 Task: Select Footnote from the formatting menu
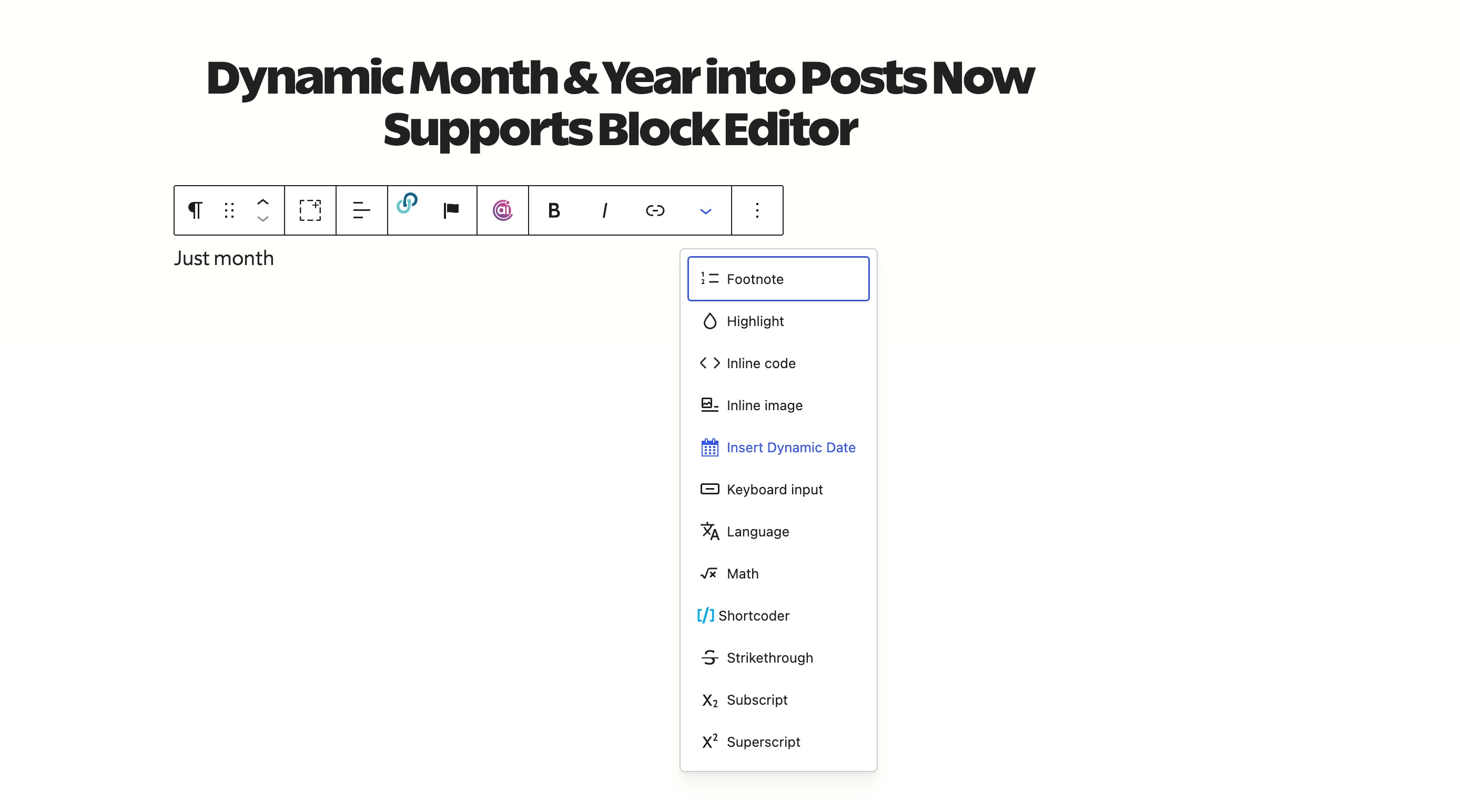(x=755, y=279)
